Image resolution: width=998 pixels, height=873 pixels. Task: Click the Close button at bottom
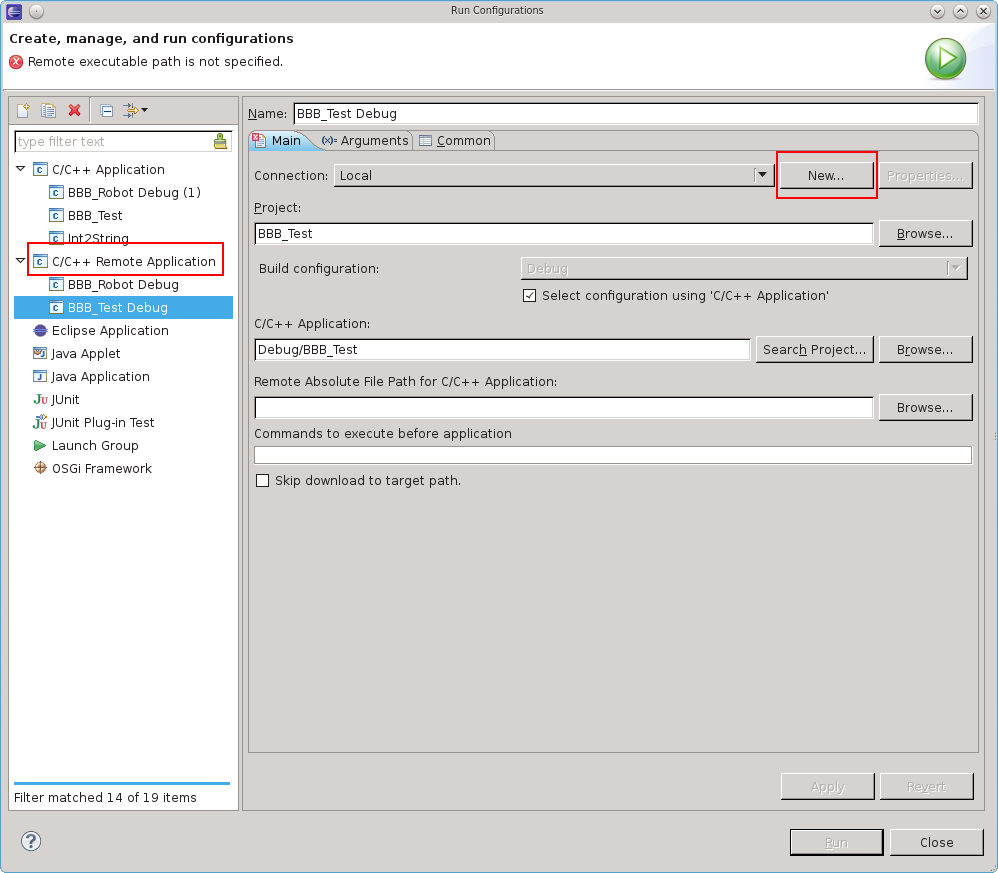[x=936, y=842]
